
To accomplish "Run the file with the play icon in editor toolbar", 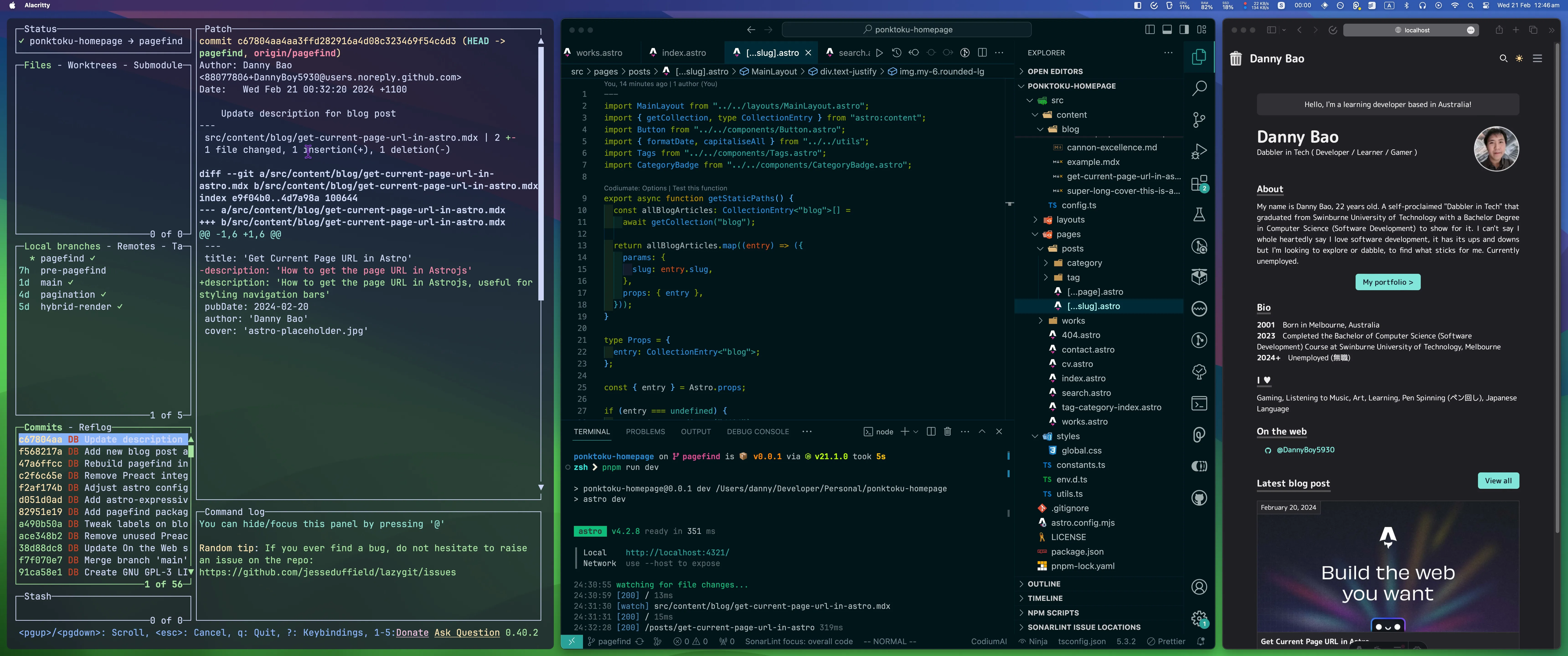I will pos(879,53).
